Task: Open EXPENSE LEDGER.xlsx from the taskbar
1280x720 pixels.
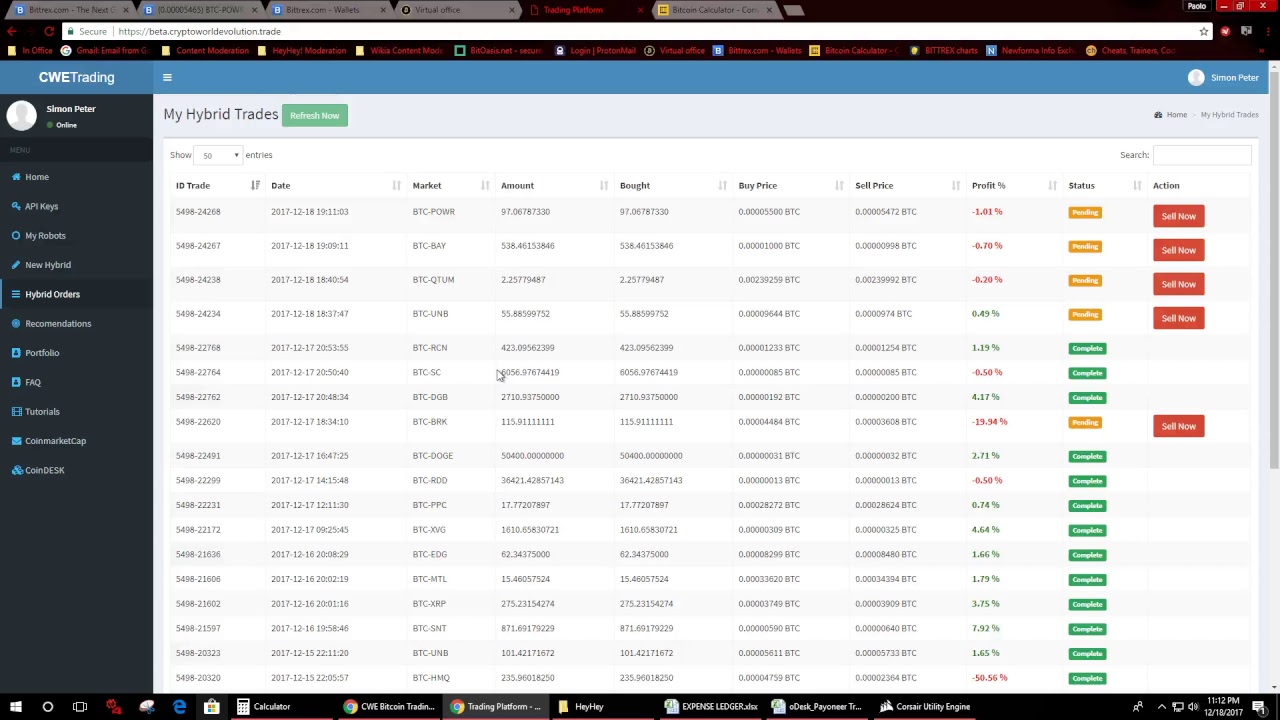Action: 711,707
